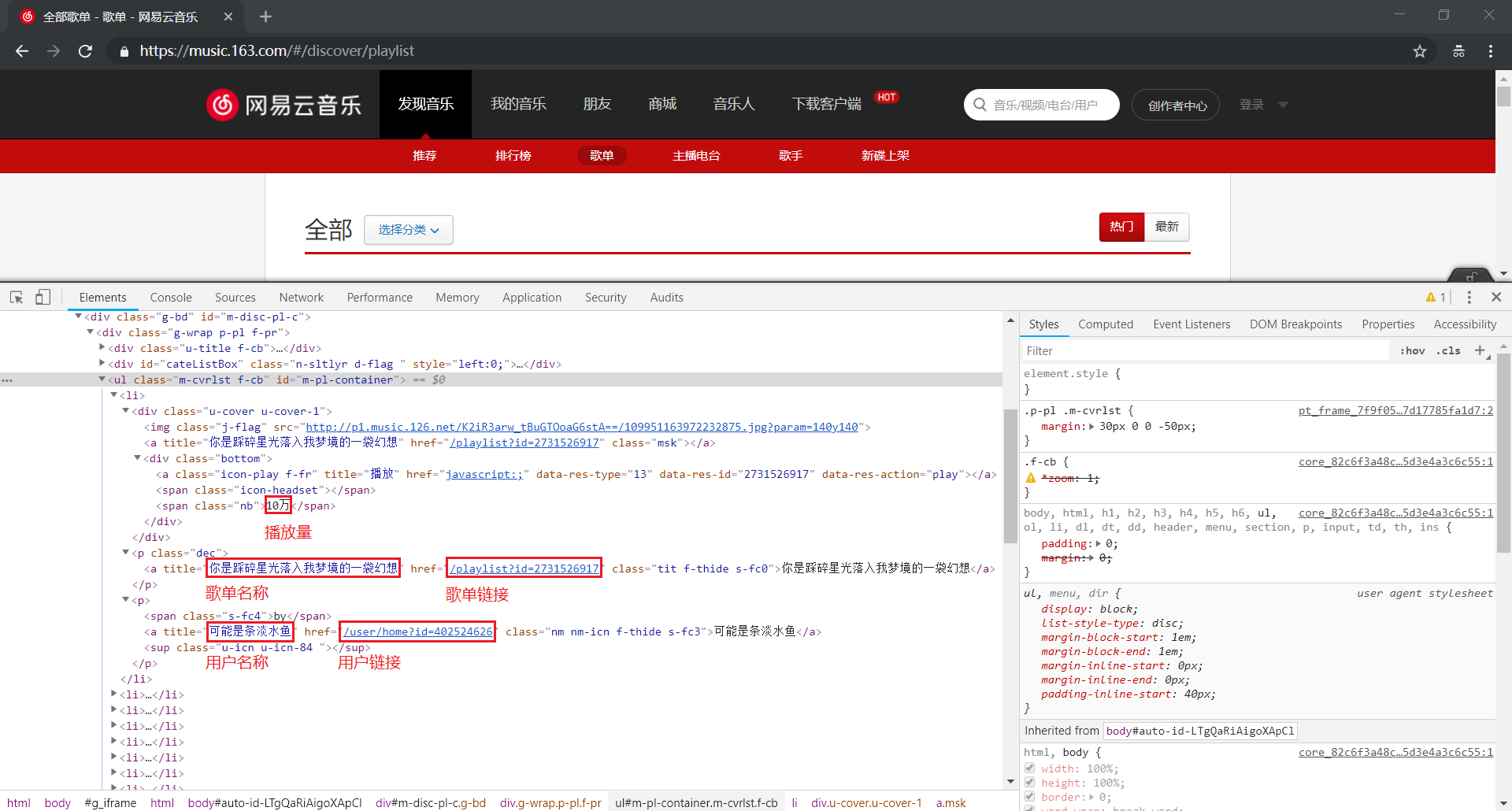Open the Application tab
Screen dimensions: 1512x811
pyautogui.click(x=532, y=298)
